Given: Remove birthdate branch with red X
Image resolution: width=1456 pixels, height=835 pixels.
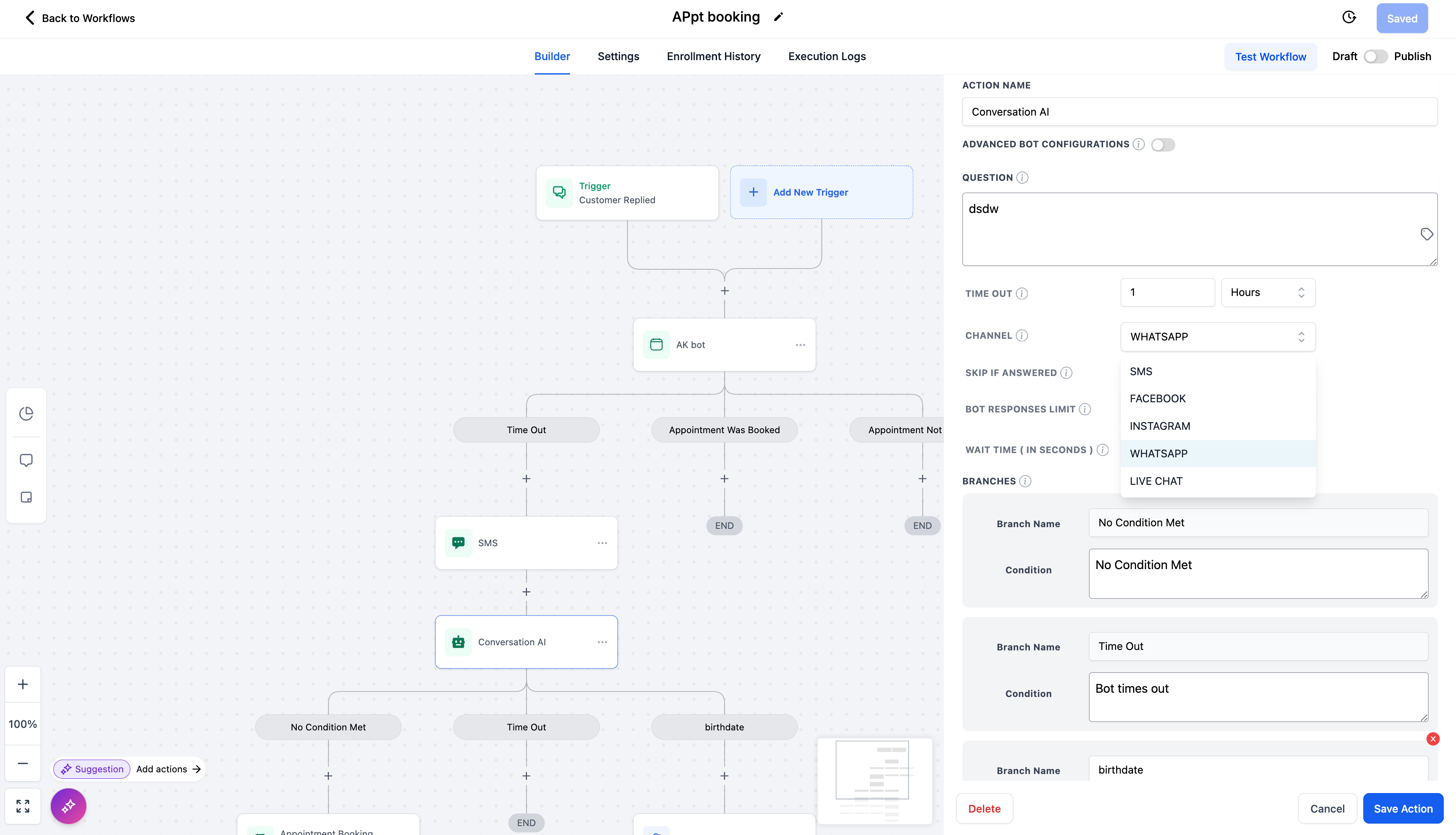Looking at the screenshot, I should pos(1432,738).
